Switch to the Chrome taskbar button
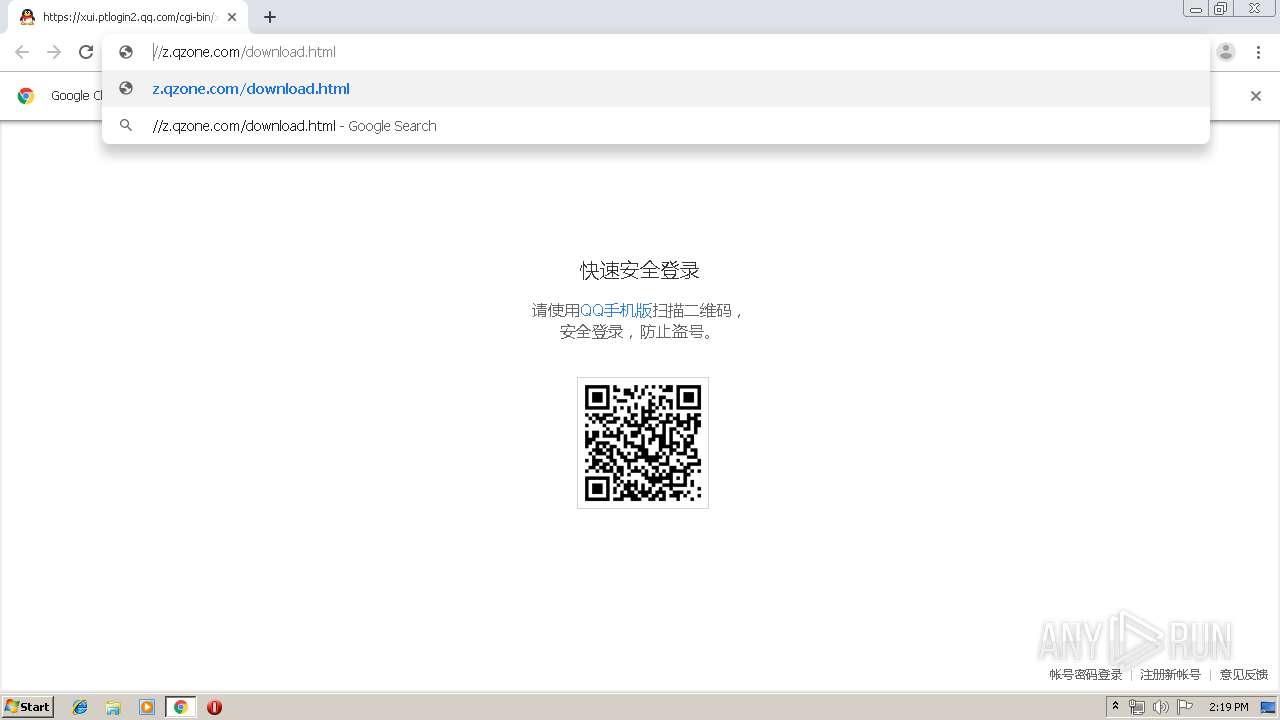The height and width of the screenshot is (720, 1280). pos(180,707)
